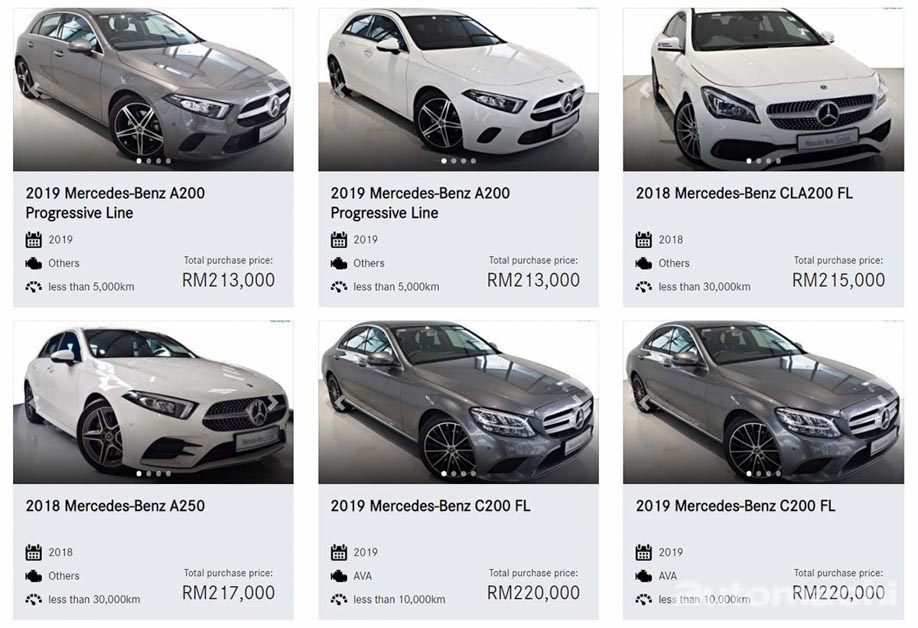The image size is (918, 628).
Task: Click the mileage gauge icon beside less than 30,000km on CLA200
Action: (644, 287)
